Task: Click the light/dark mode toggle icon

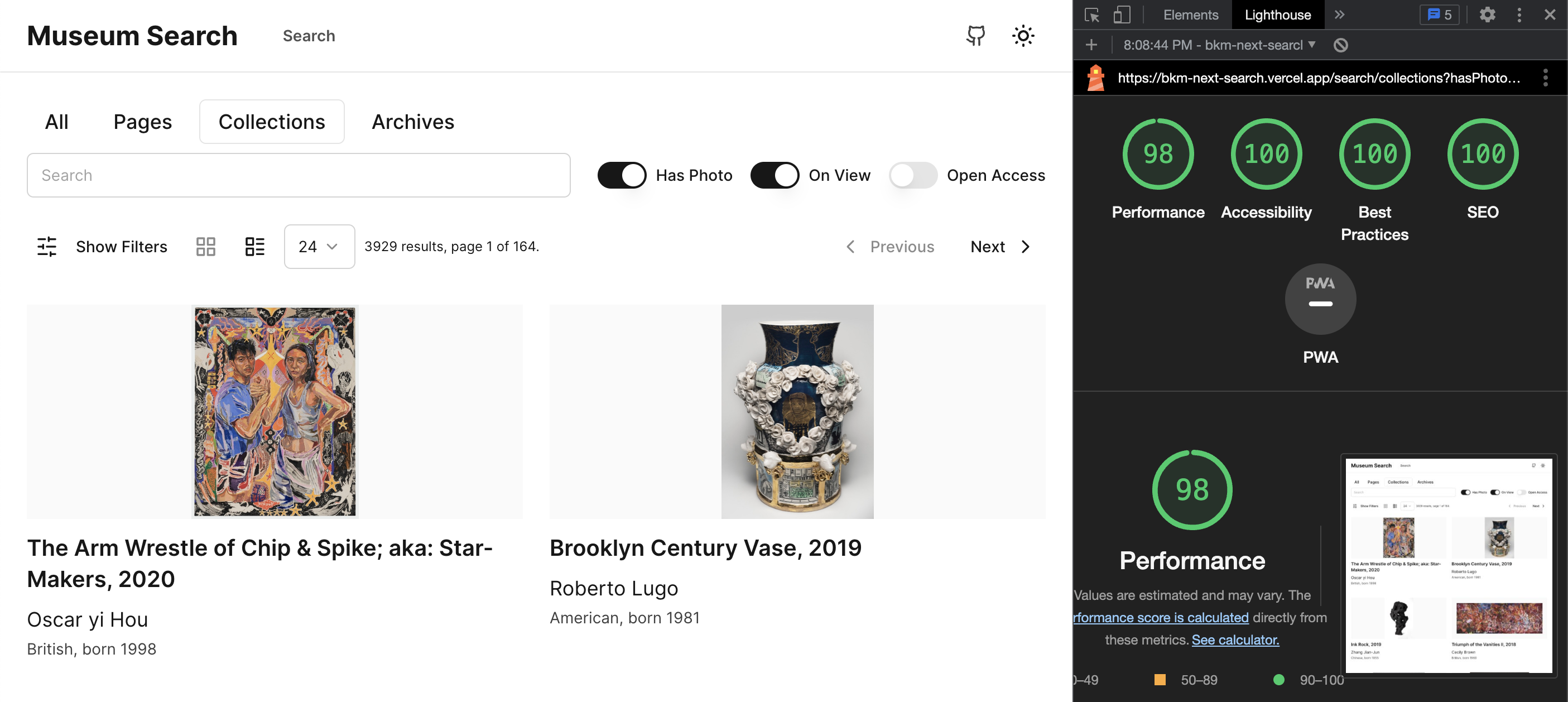Action: [x=1022, y=35]
